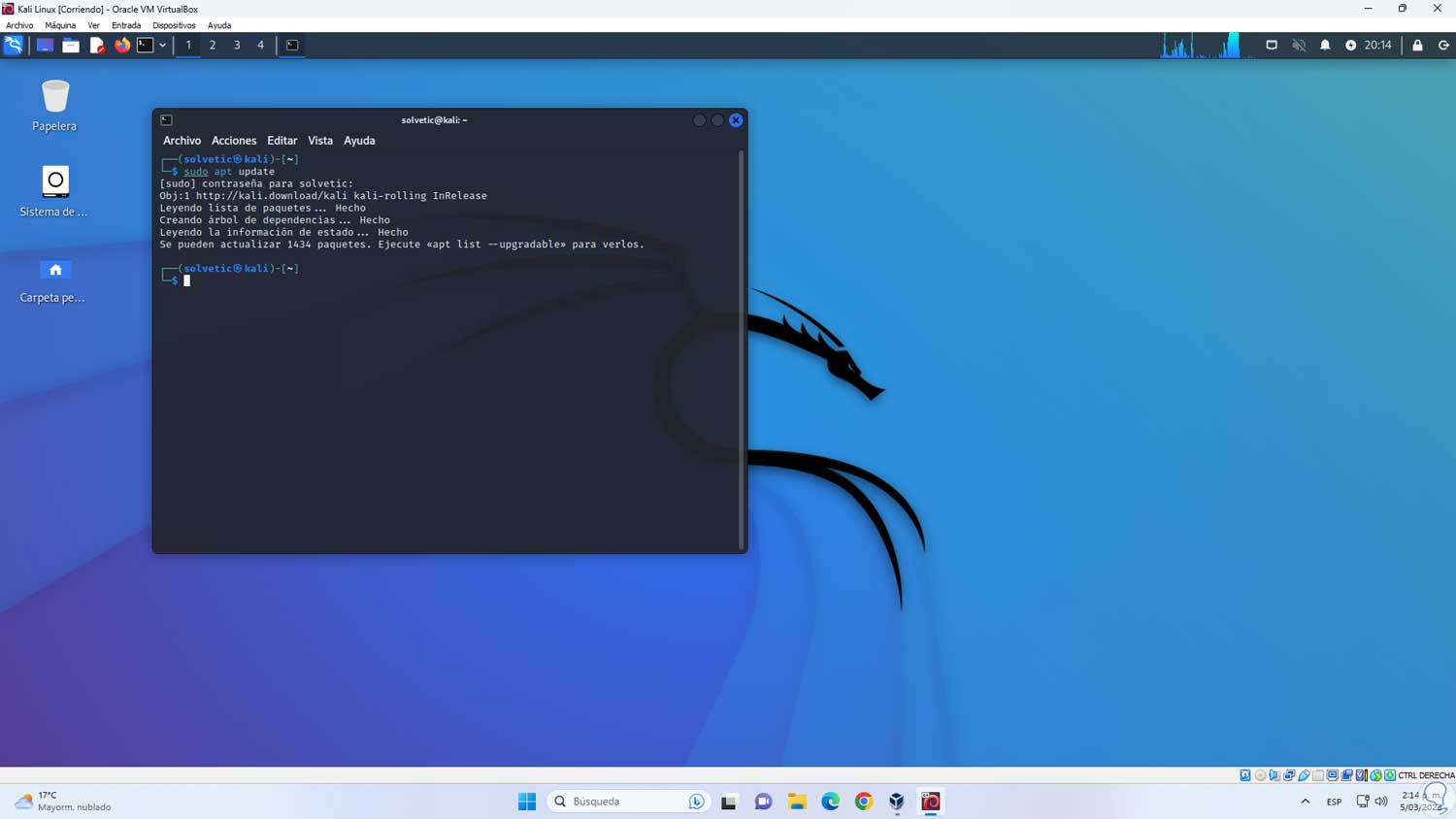Click the power manager icon in Kali panel

click(1350, 45)
